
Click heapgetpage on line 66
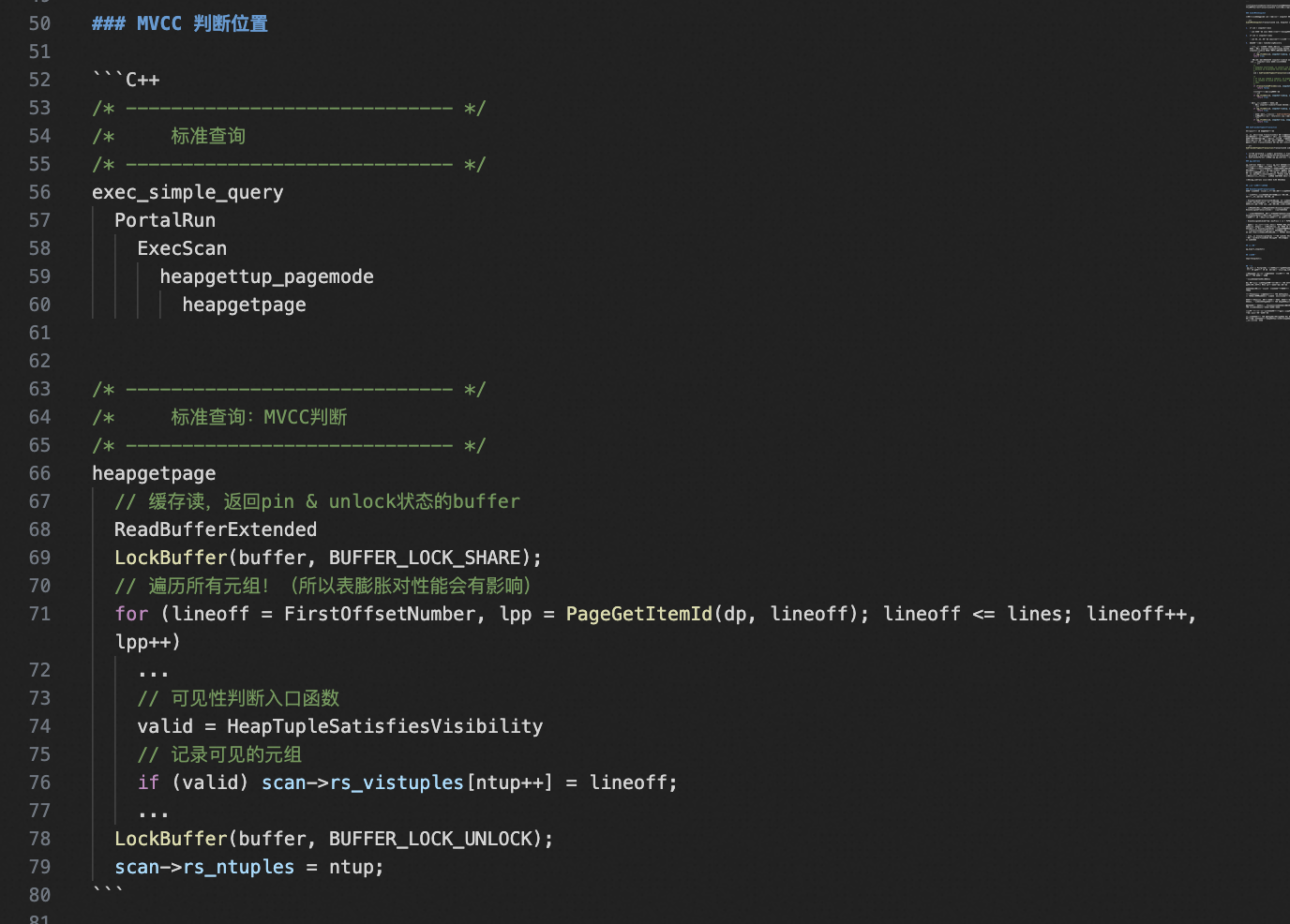pos(154,473)
